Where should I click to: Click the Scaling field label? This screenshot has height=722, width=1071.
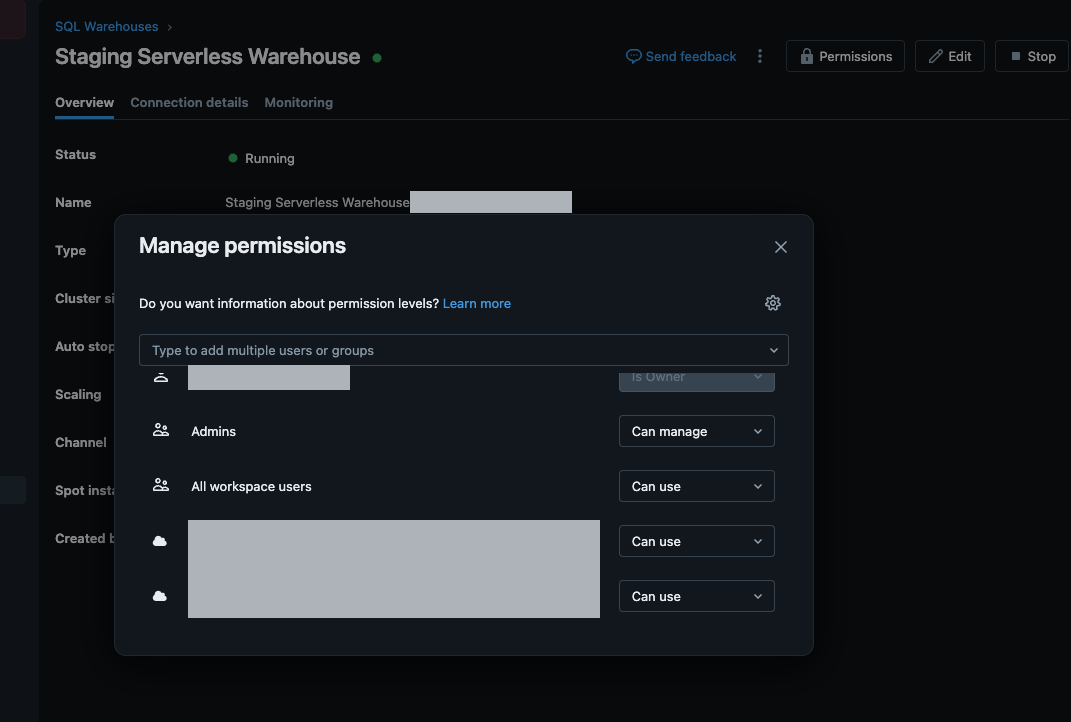(x=78, y=394)
